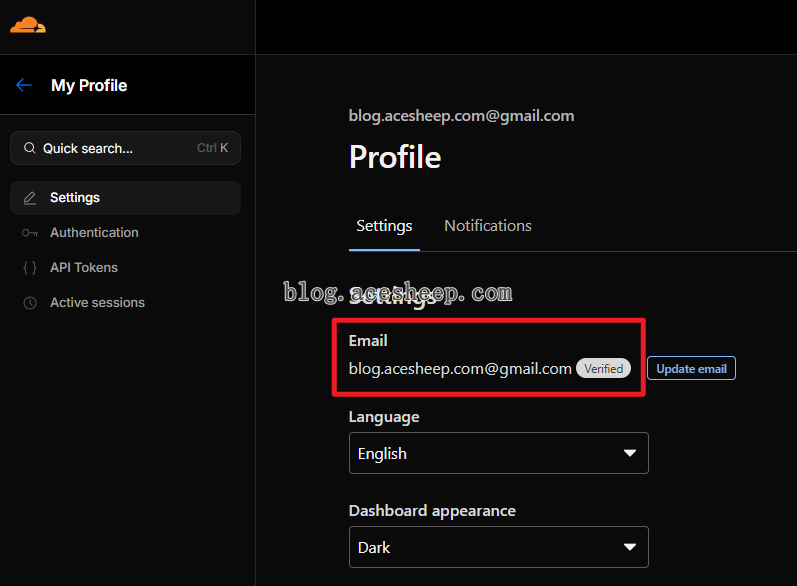Click the Verified badge next to email
This screenshot has height=586, width=797.
tap(603, 369)
